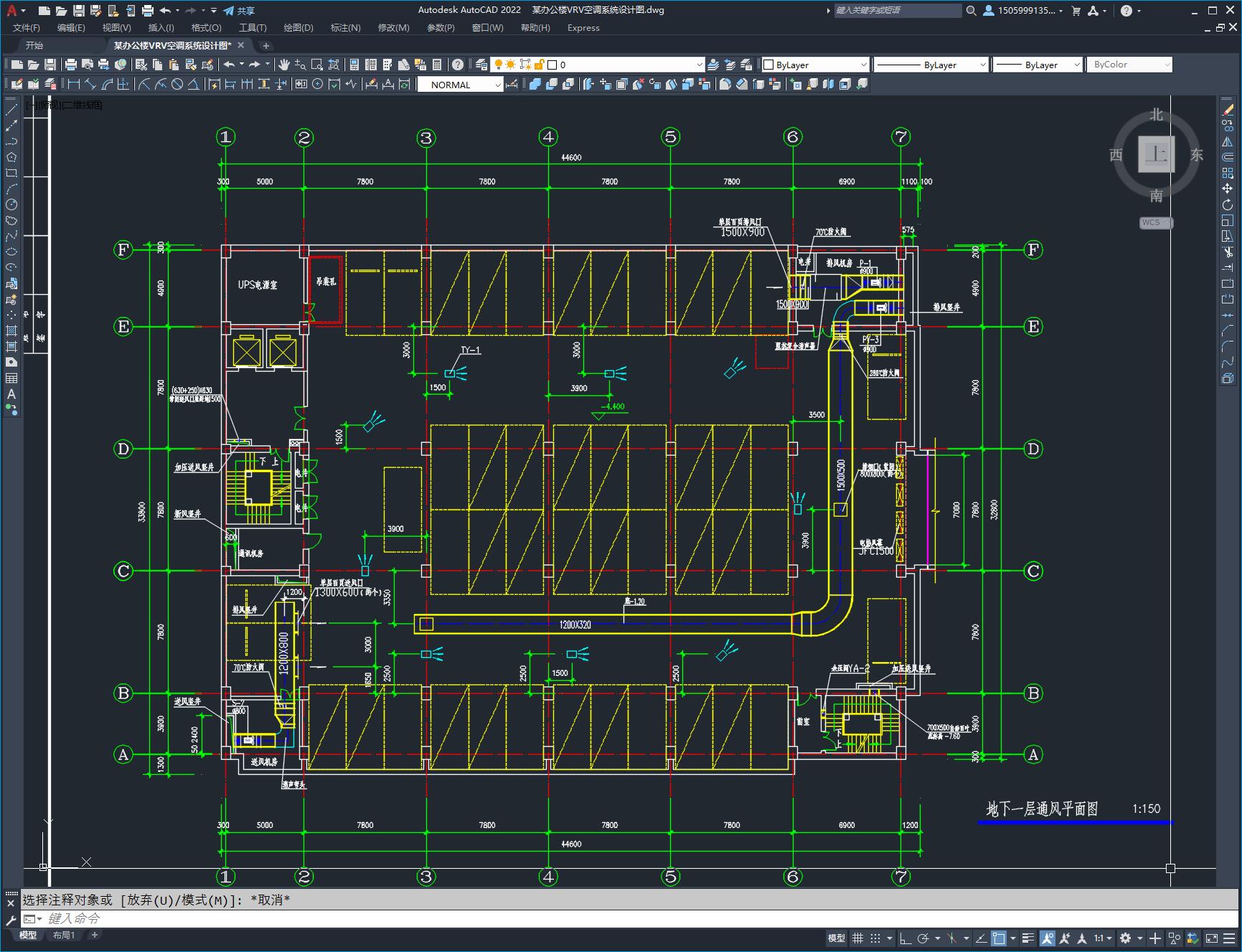Open the layer selection dropdown
1242x952 pixels.
(x=700, y=65)
